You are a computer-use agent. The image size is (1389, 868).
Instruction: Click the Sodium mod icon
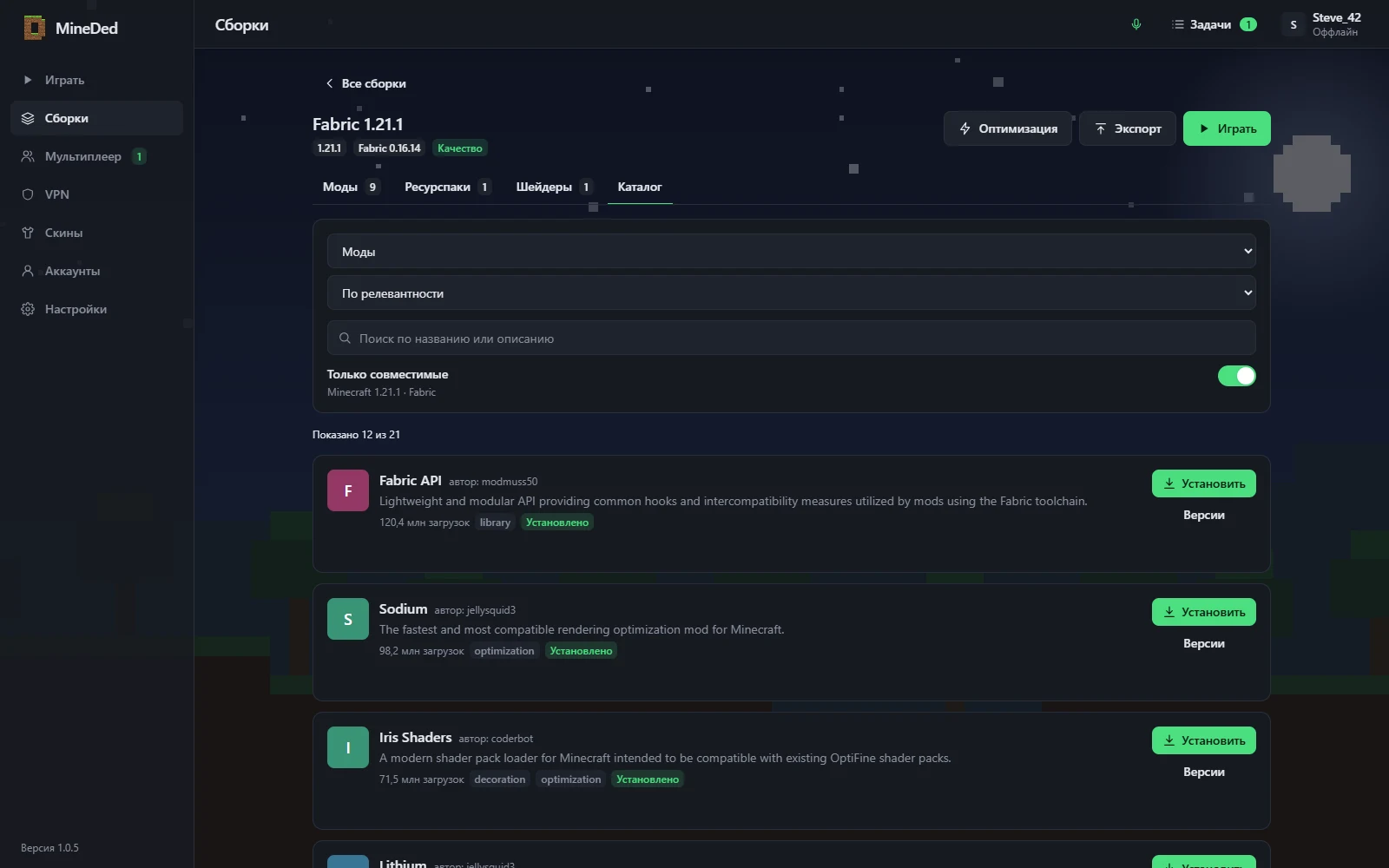(348, 619)
